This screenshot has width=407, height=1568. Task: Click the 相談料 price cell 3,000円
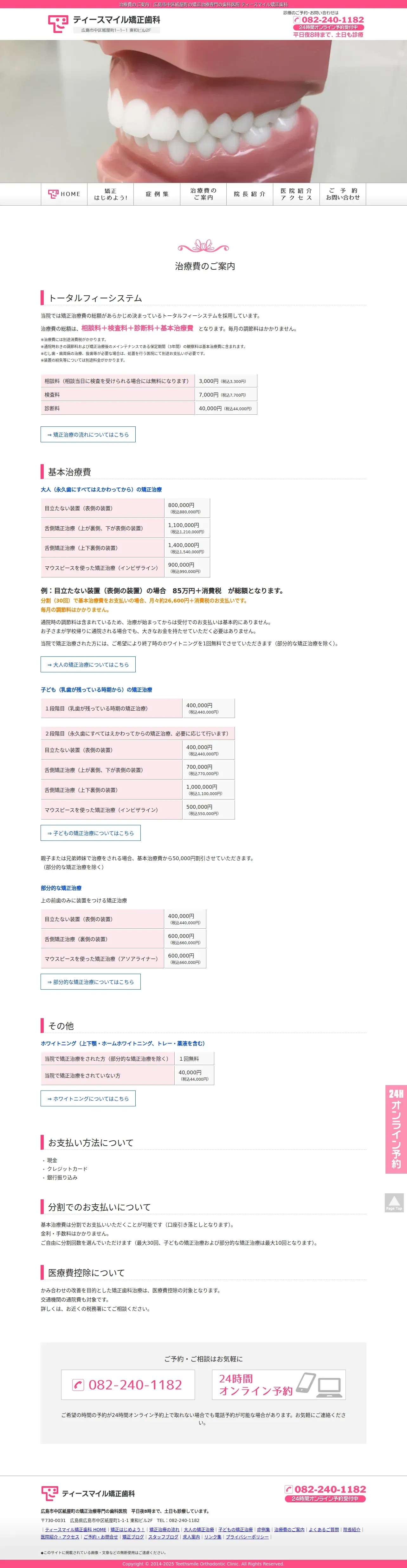pyautogui.click(x=226, y=381)
